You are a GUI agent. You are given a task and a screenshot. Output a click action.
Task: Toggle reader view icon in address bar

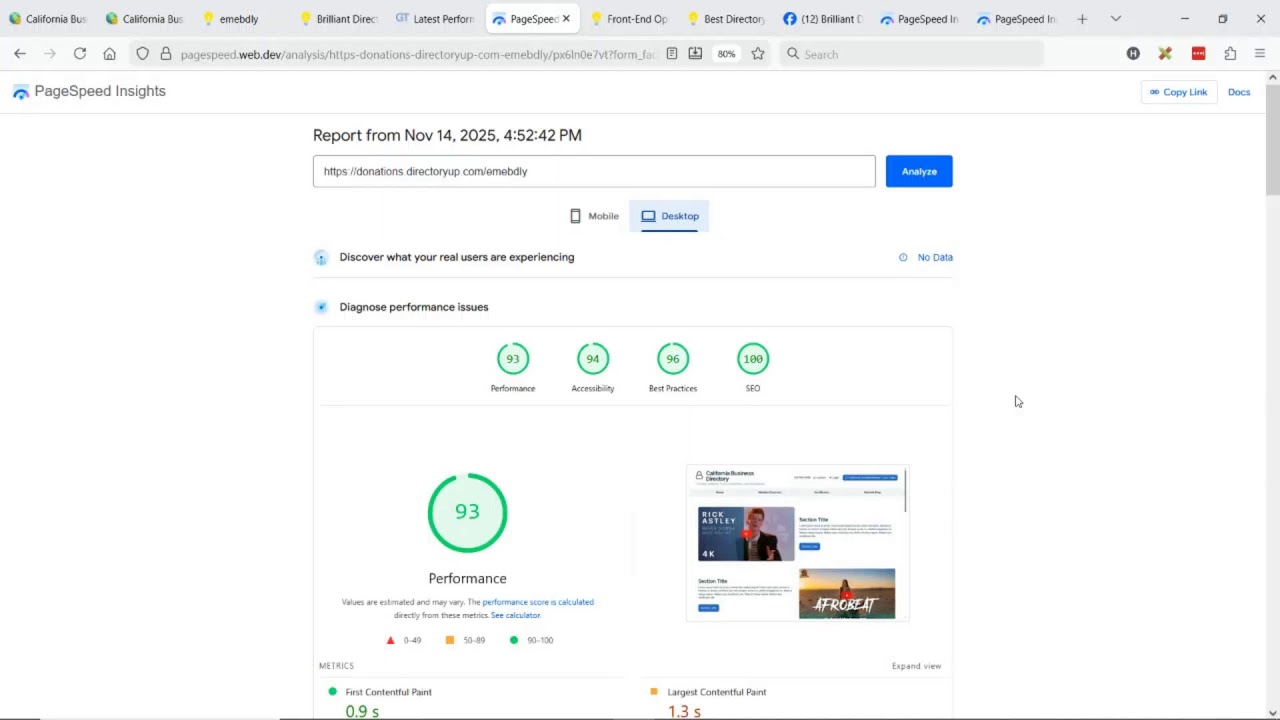[672, 54]
